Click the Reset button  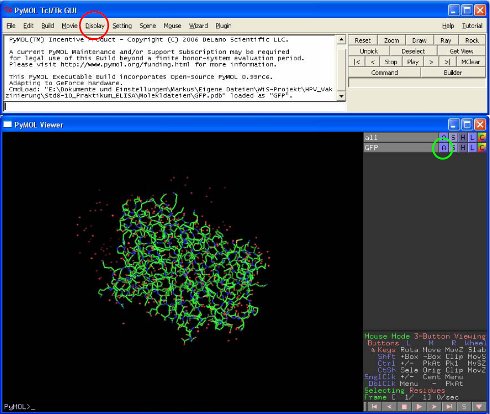(363, 40)
